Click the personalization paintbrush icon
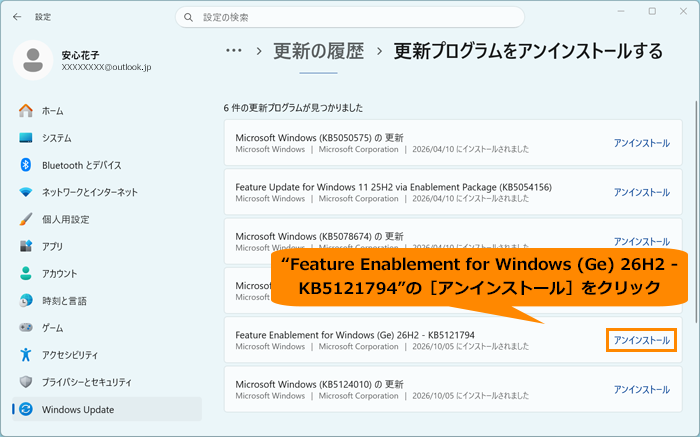 (x=26, y=219)
